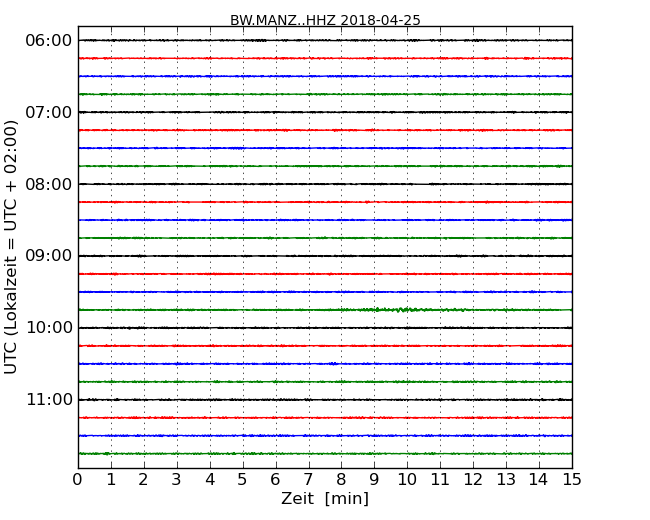The width and height of the screenshot is (650, 520).
Task: Click the 13 minute tick label
Action: coord(506,480)
